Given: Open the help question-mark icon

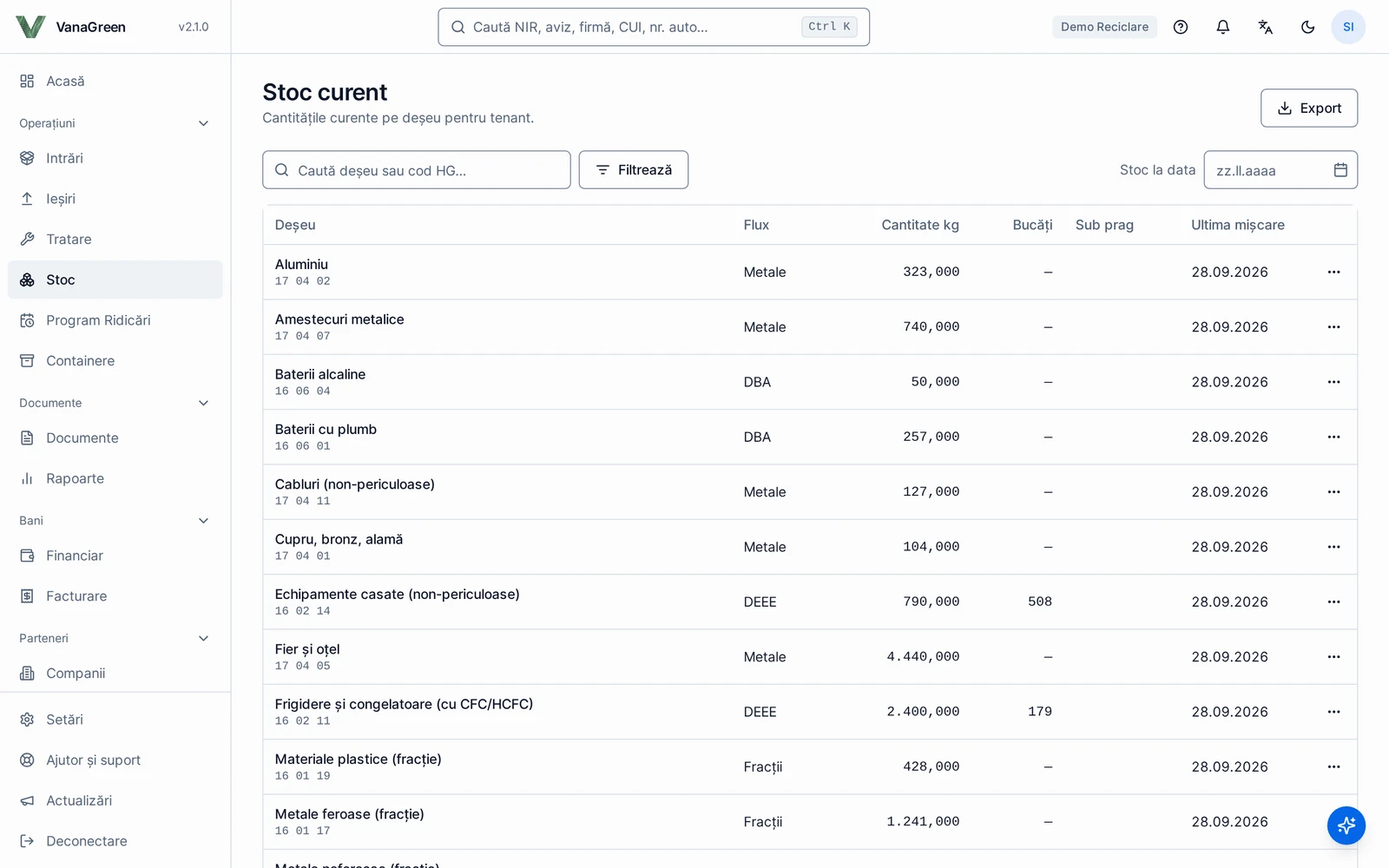Looking at the screenshot, I should (1181, 27).
